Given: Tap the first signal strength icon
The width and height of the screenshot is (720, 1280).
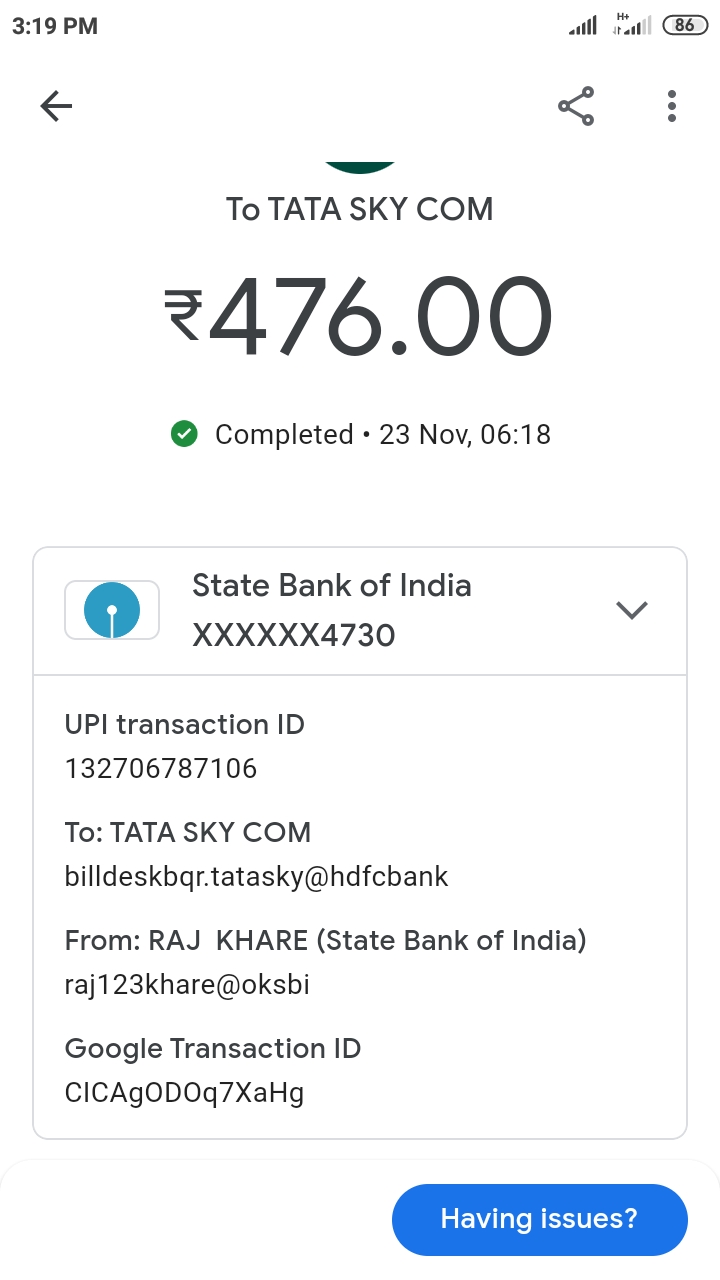Looking at the screenshot, I should 582,26.
